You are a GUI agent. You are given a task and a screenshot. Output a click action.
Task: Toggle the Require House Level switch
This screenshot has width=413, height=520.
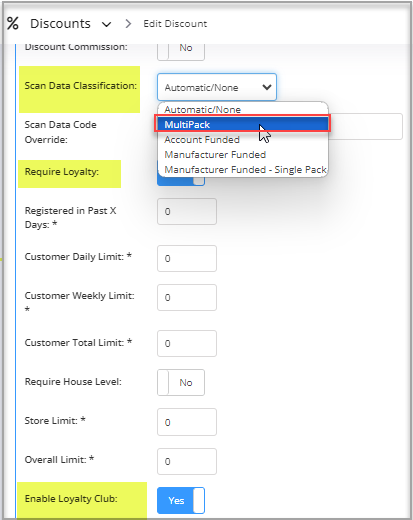tap(181, 382)
